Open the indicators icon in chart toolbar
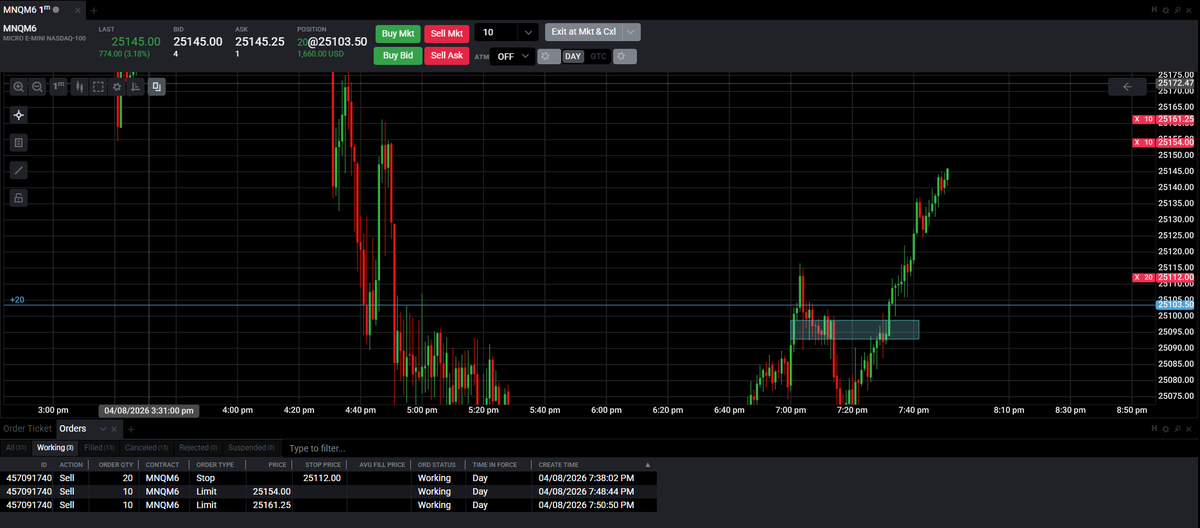The width and height of the screenshot is (1200, 528). pyautogui.click(x=137, y=87)
